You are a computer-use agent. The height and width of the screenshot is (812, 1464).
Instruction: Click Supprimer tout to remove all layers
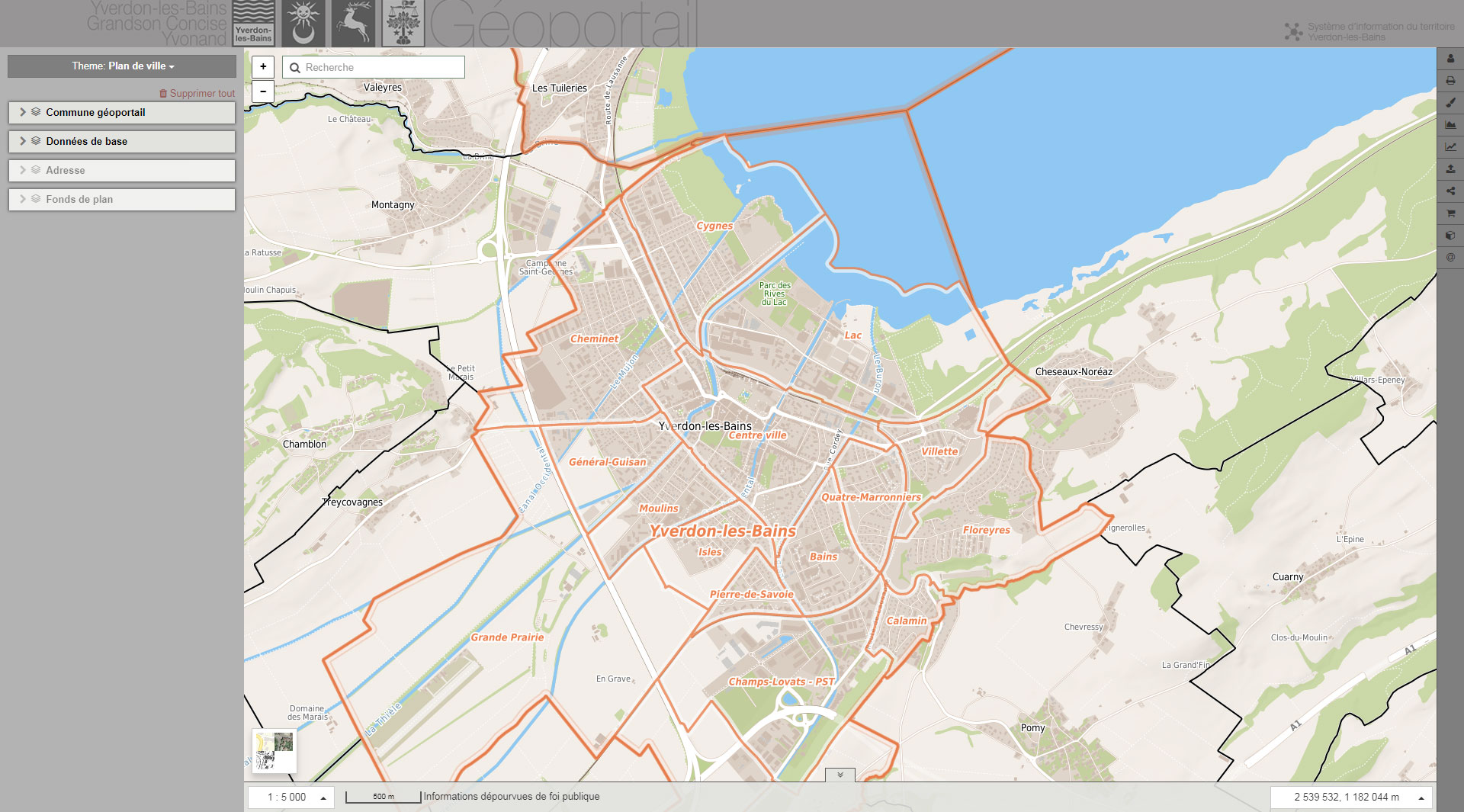[202, 94]
